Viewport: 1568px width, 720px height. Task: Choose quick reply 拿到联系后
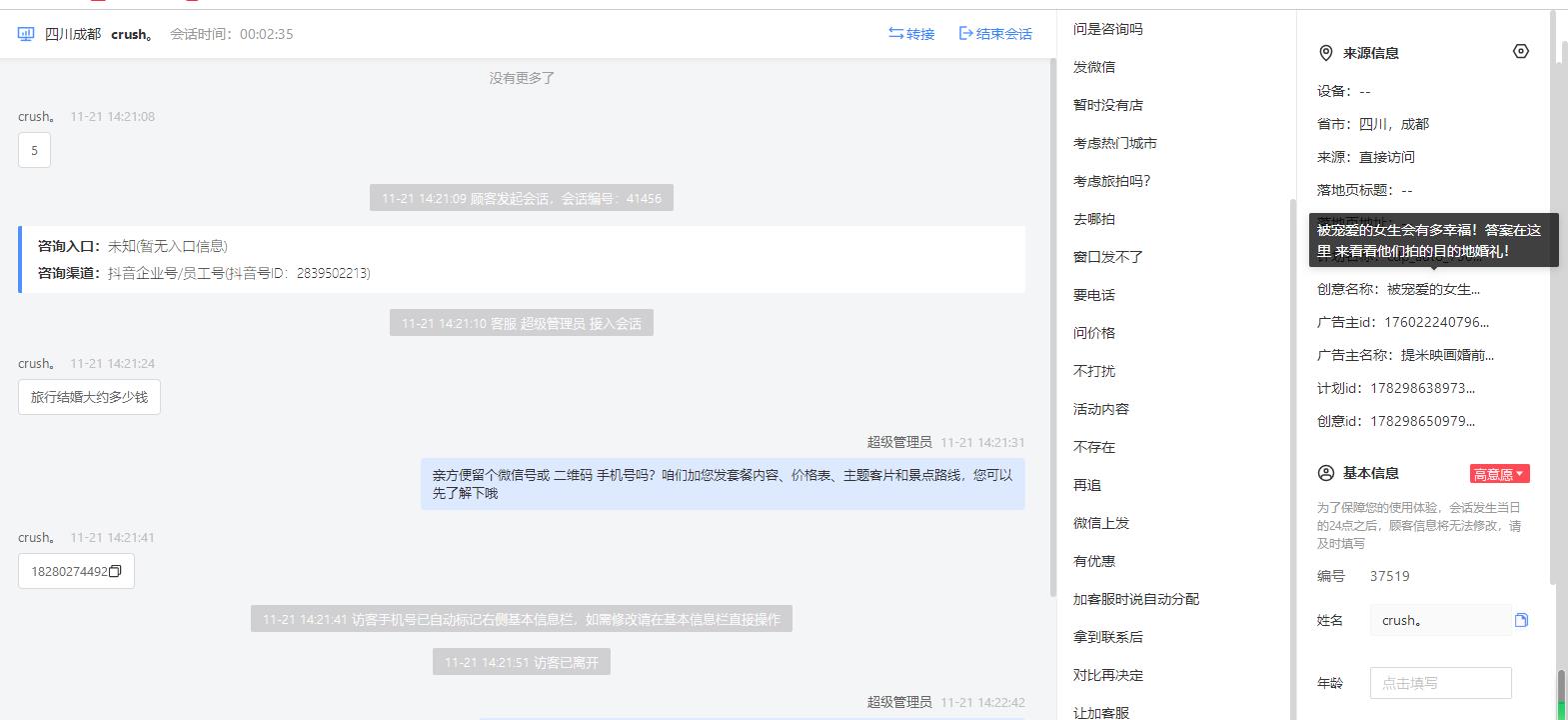(1108, 637)
